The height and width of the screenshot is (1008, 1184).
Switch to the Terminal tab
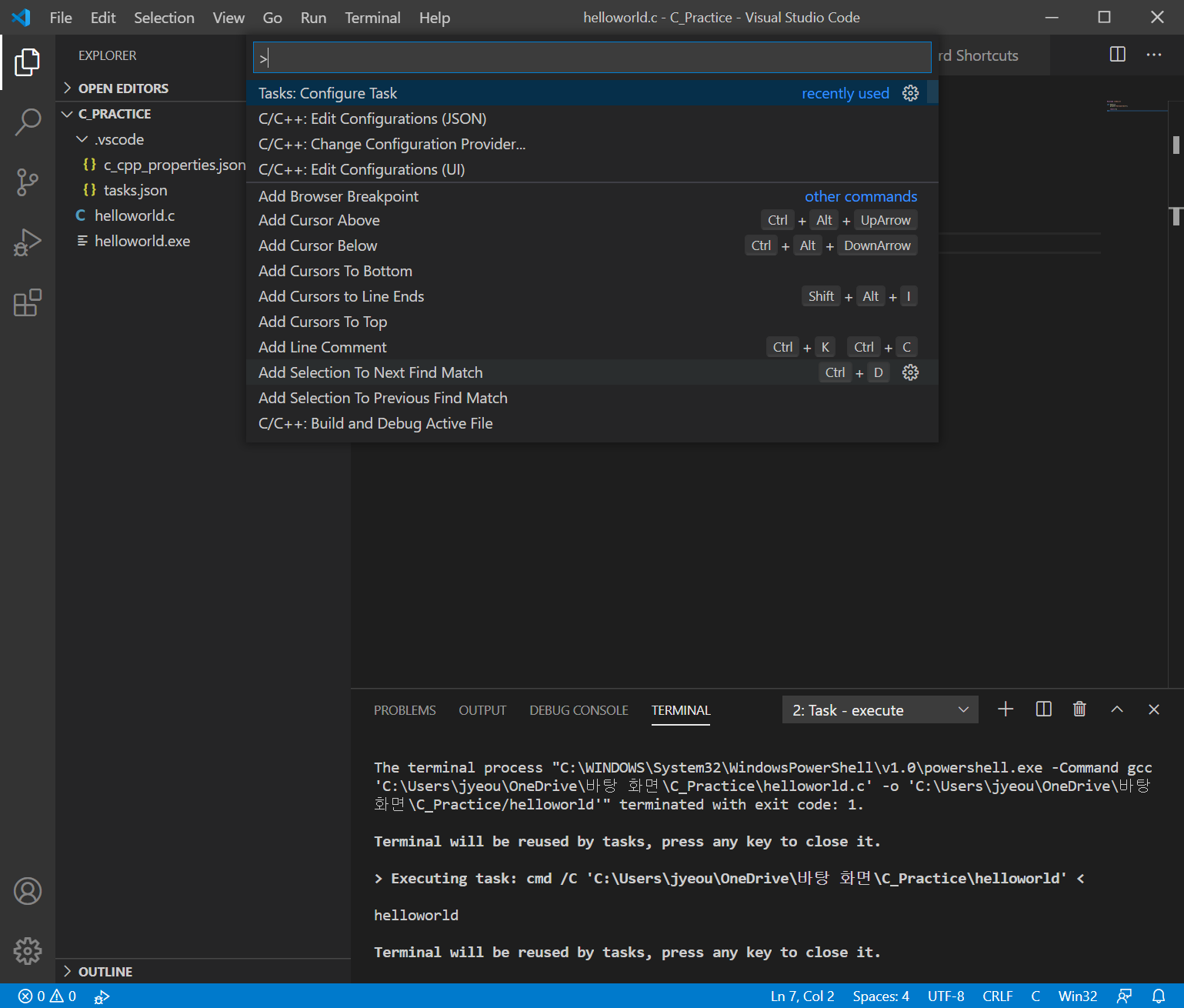681,710
